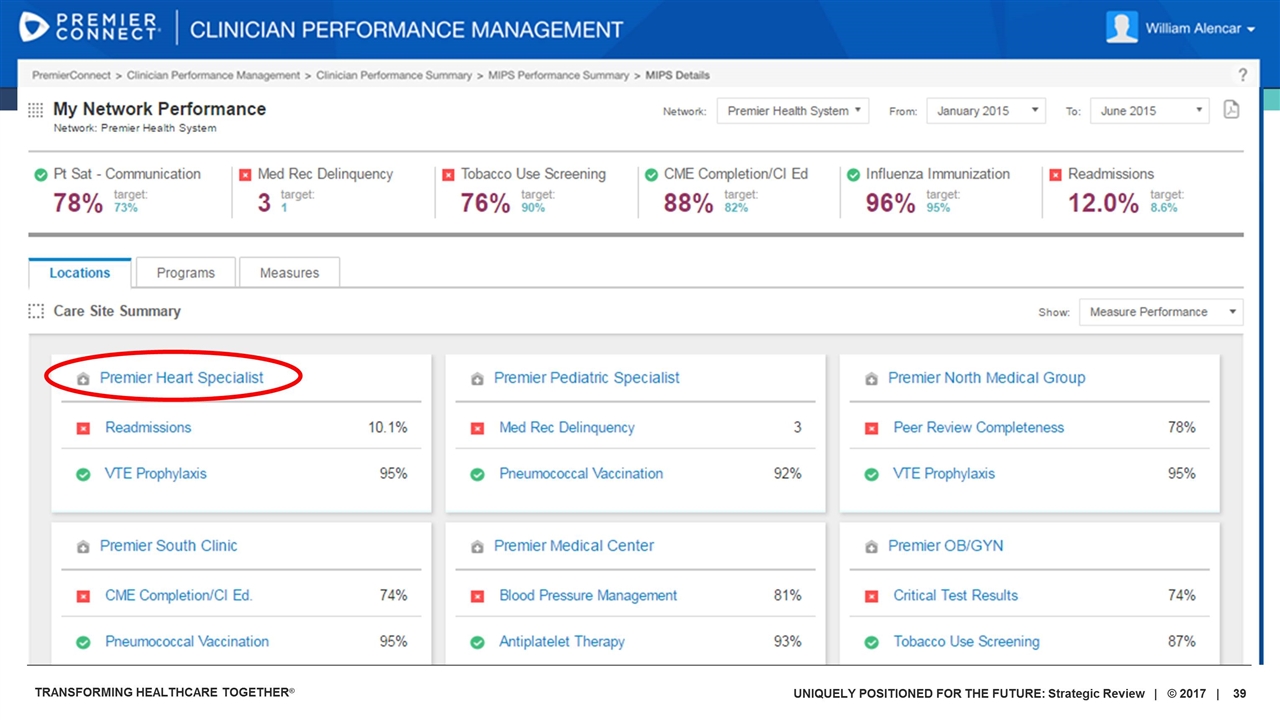The height and width of the screenshot is (720, 1280).
Task: Open the Premier Heart Specialist site link
Action: (x=182, y=378)
